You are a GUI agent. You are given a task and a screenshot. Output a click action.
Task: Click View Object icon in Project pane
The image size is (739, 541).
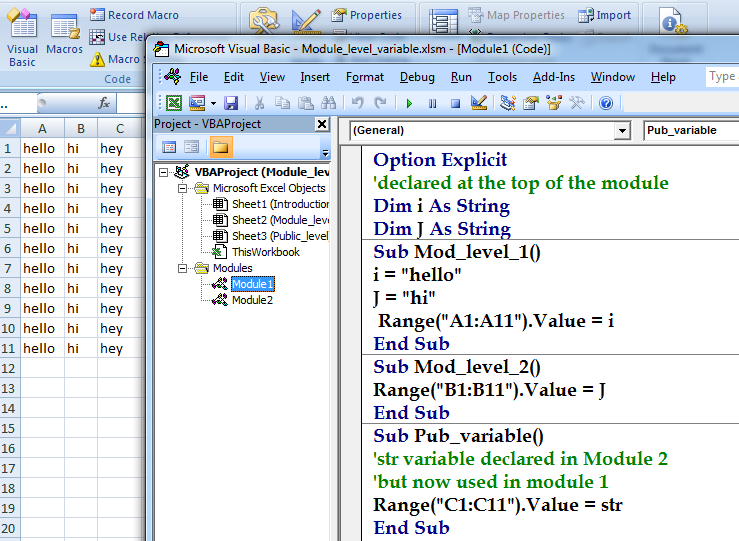tap(192, 148)
